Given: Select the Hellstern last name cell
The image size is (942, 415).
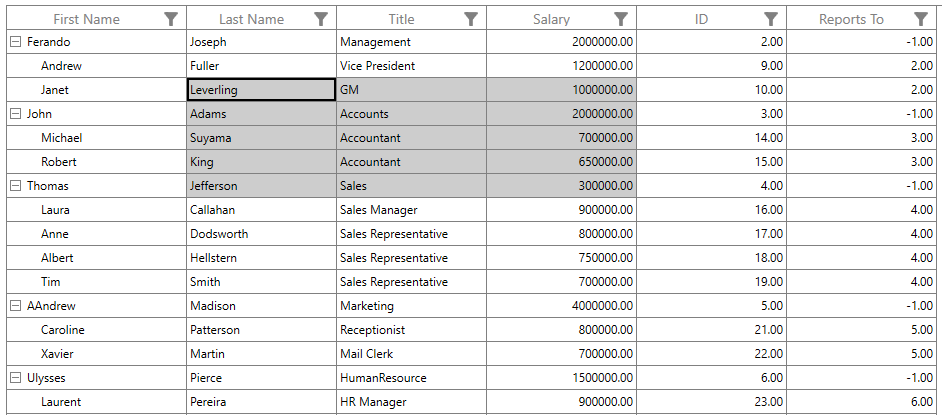Looking at the screenshot, I should tap(261, 258).
